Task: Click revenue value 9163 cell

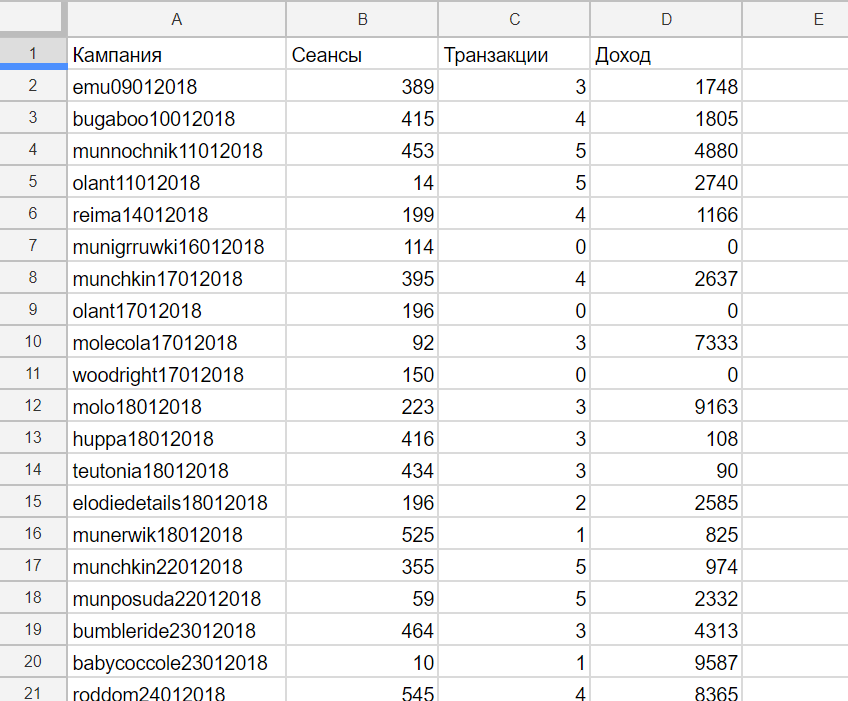Action: (x=666, y=407)
